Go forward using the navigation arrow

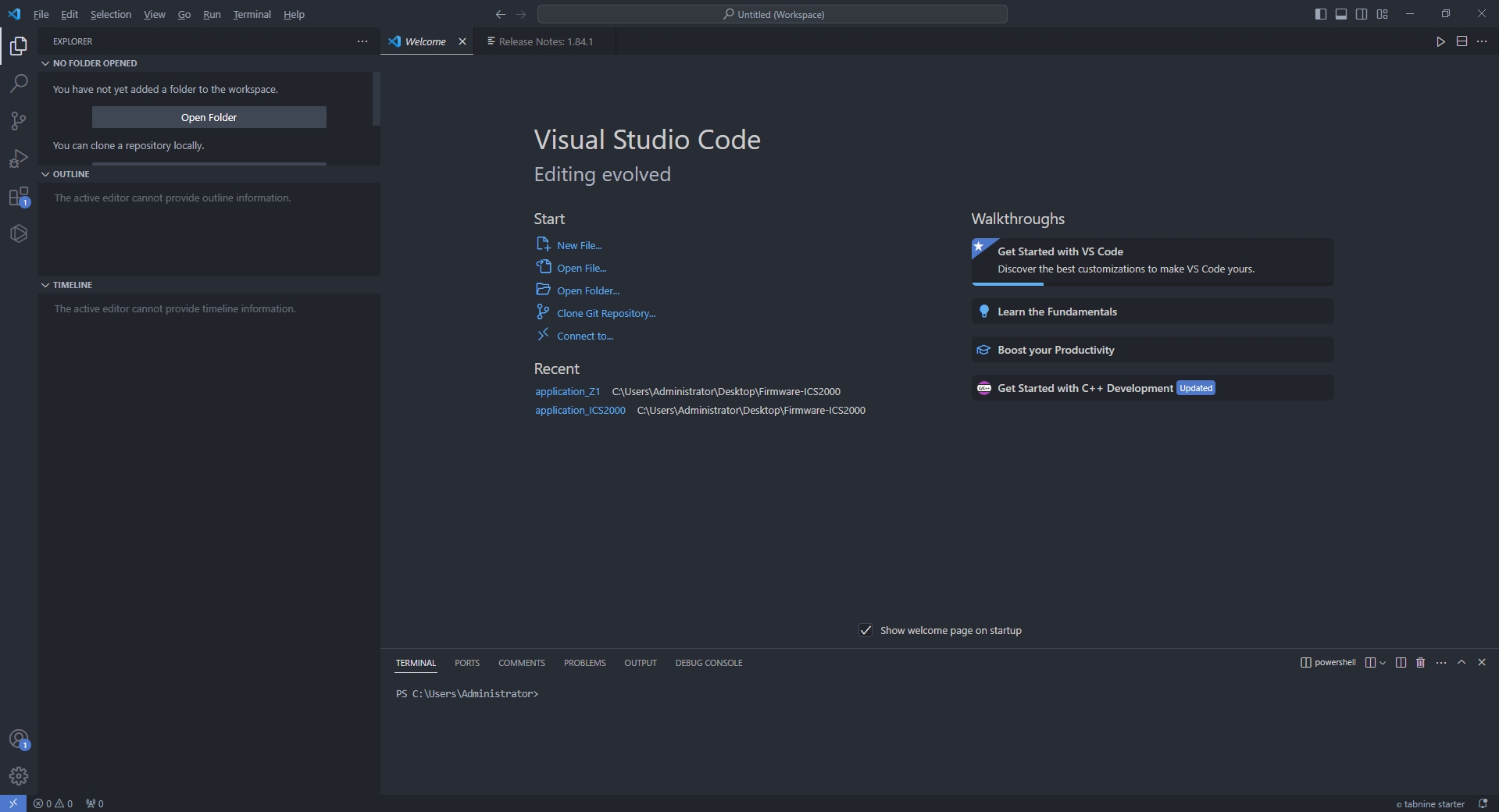(x=521, y=14)
